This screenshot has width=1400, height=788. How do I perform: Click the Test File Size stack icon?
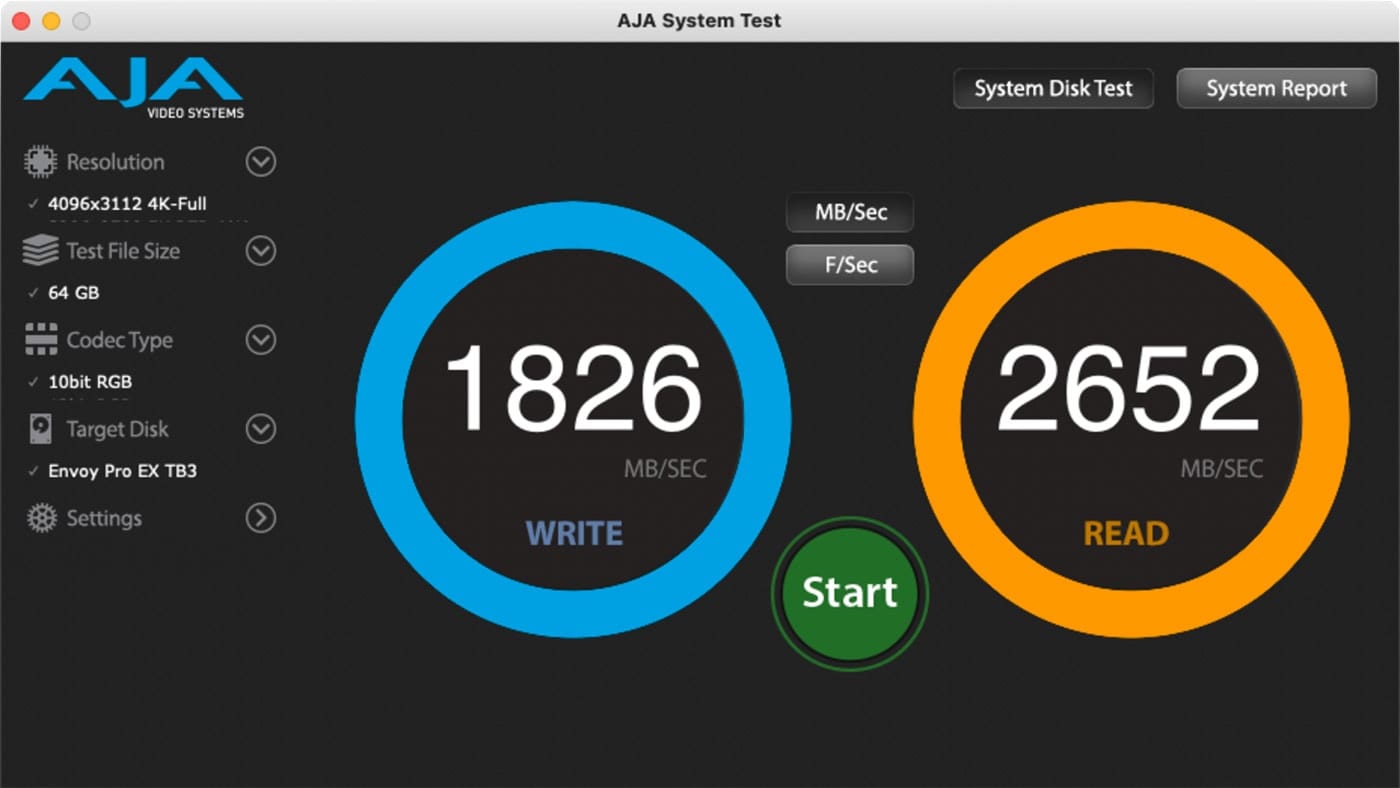pyautogui.click(x=41, y=251)
